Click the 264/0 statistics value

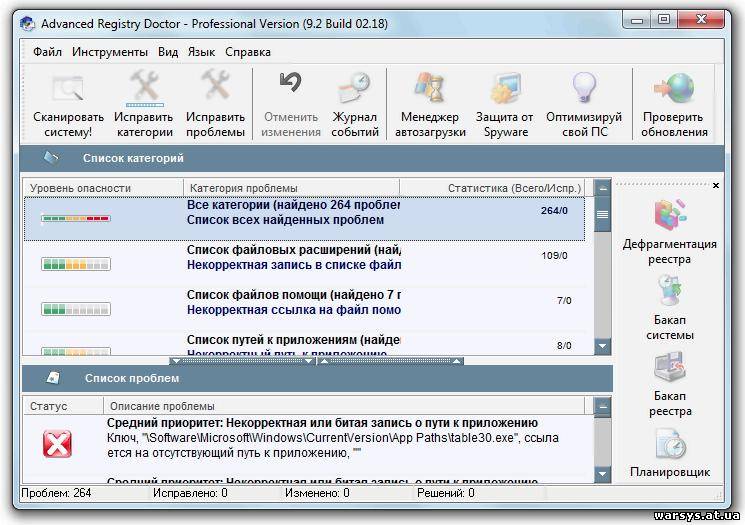(x=554, y=210)
